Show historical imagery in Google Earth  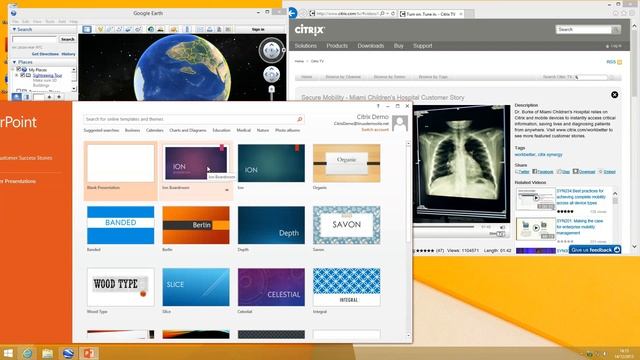click(x=151, y=29)
